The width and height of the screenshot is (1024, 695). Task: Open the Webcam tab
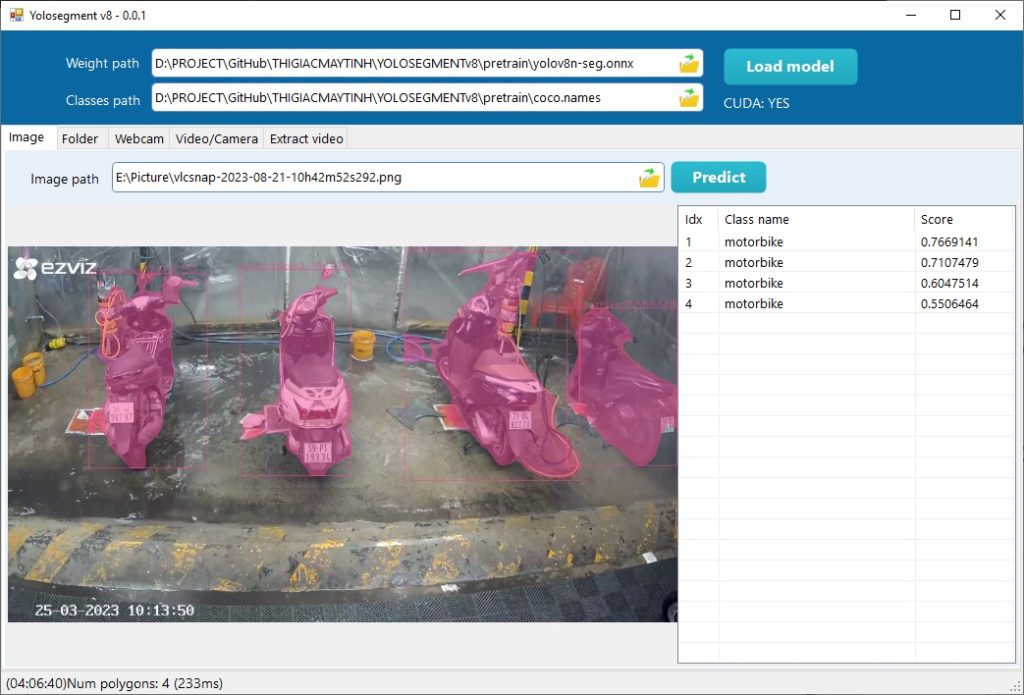139,139
